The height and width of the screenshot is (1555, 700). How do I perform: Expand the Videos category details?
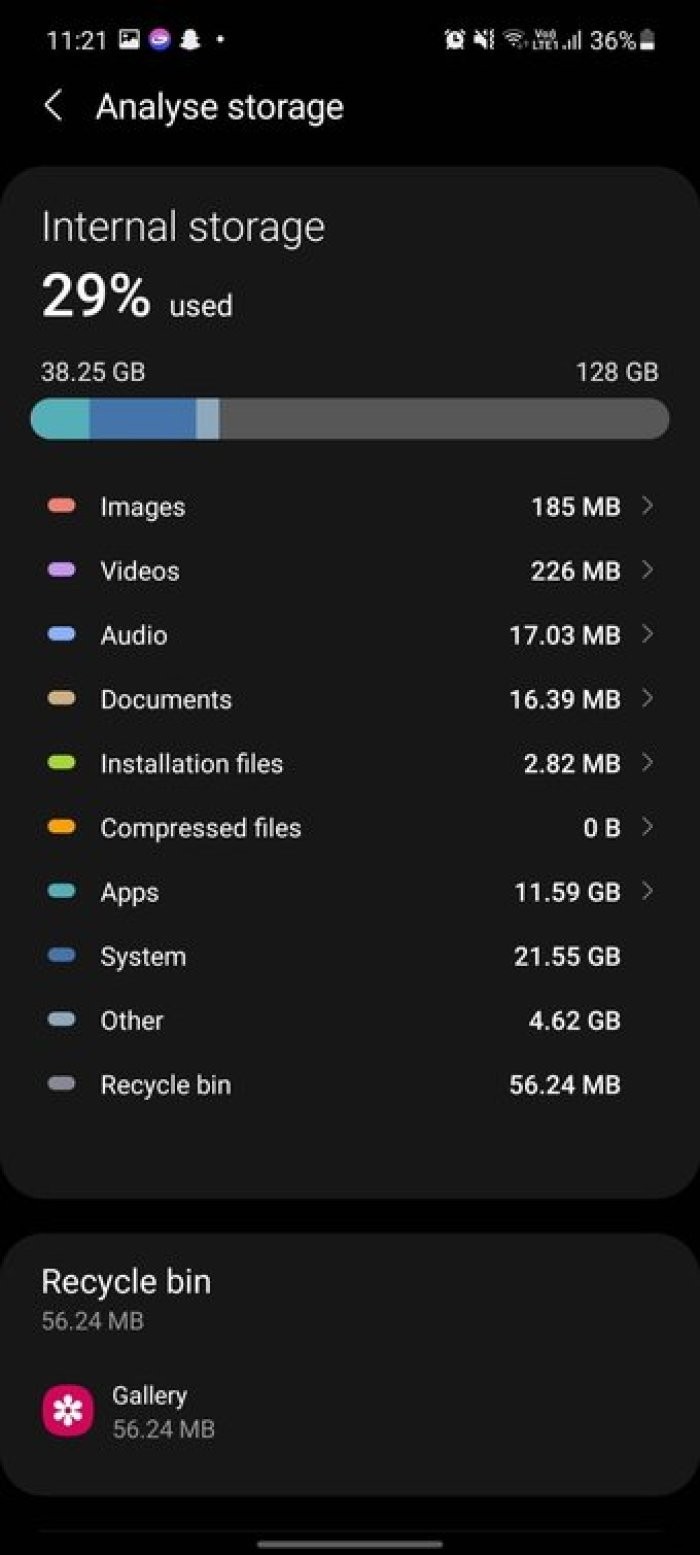click(647, 571)
